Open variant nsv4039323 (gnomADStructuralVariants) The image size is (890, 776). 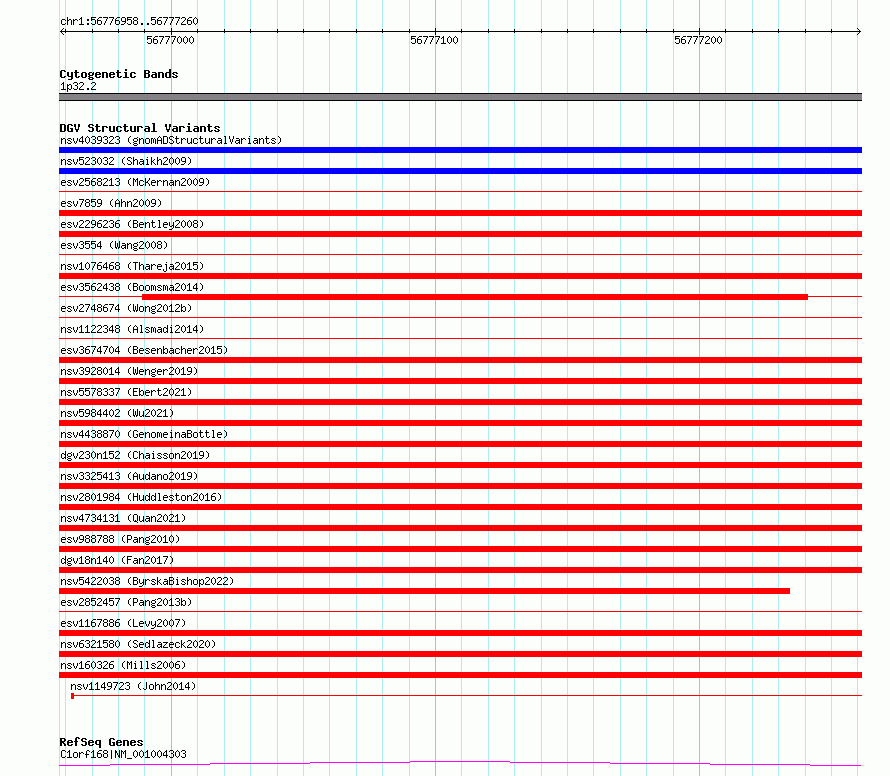point(171,140)
